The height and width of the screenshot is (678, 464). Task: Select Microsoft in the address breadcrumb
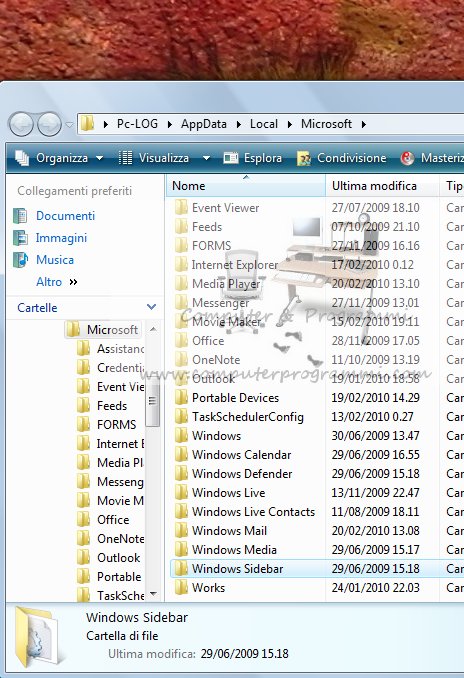[x=326, y=124]
